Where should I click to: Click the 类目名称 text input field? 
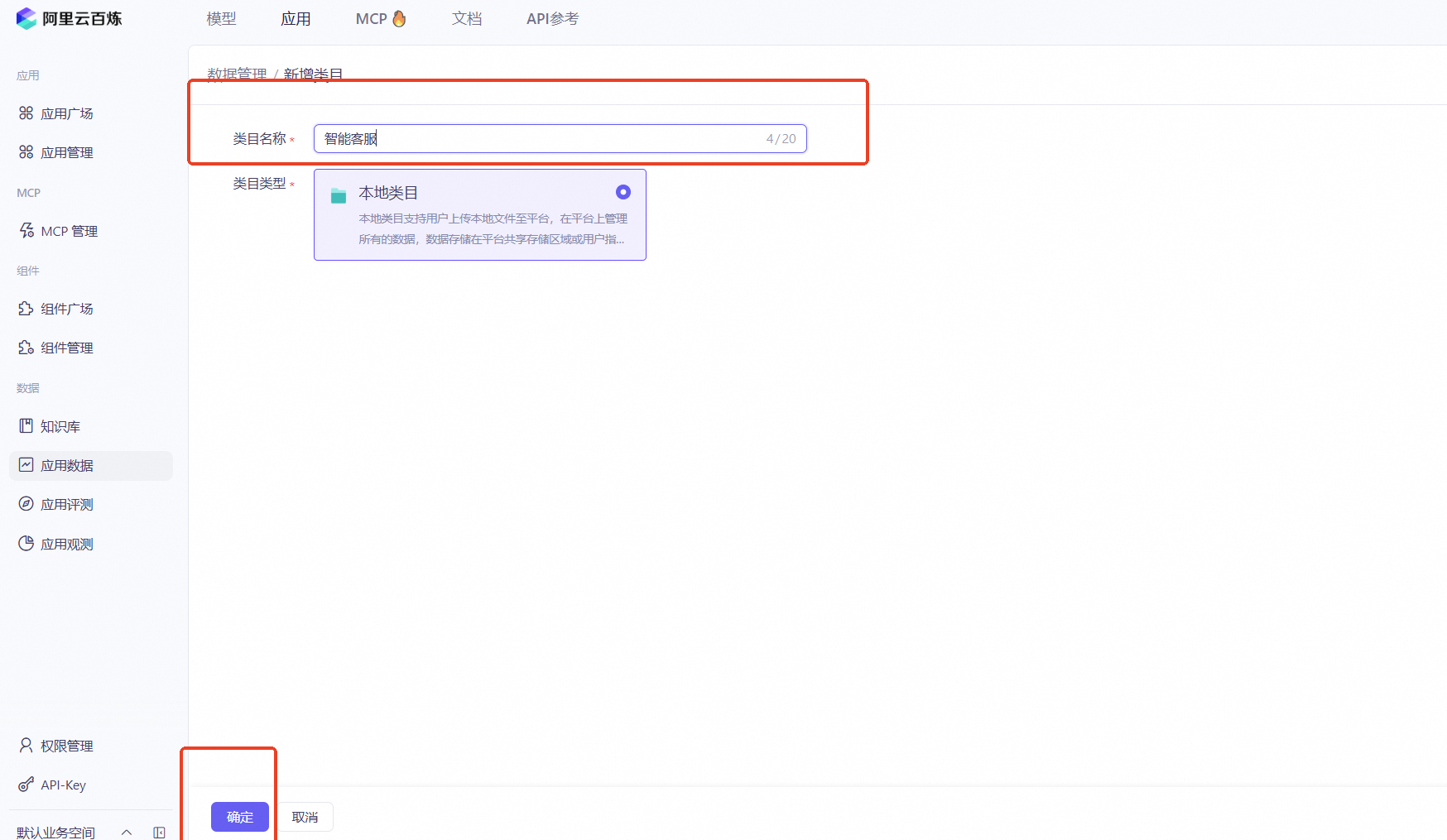point(560,138)
